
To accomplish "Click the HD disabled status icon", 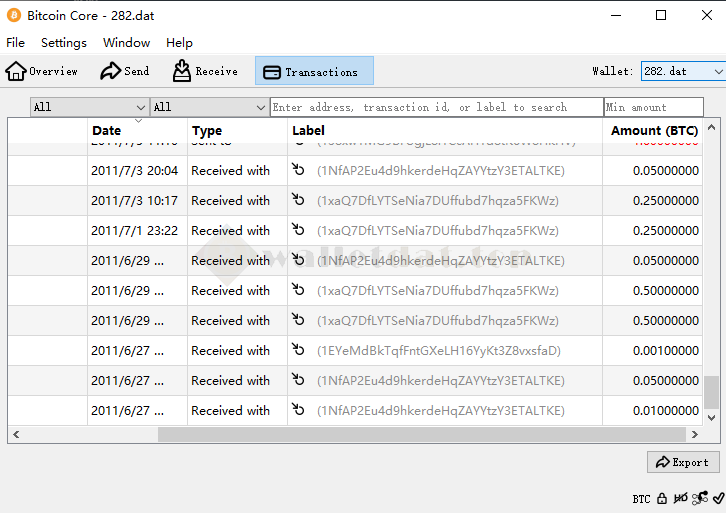I will (x=681, y=498).
